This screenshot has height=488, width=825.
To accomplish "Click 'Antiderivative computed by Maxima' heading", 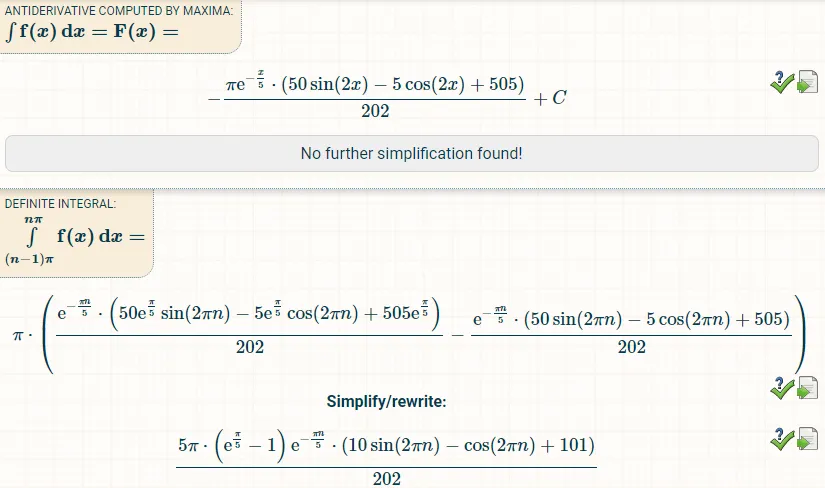I will [118, 11].
